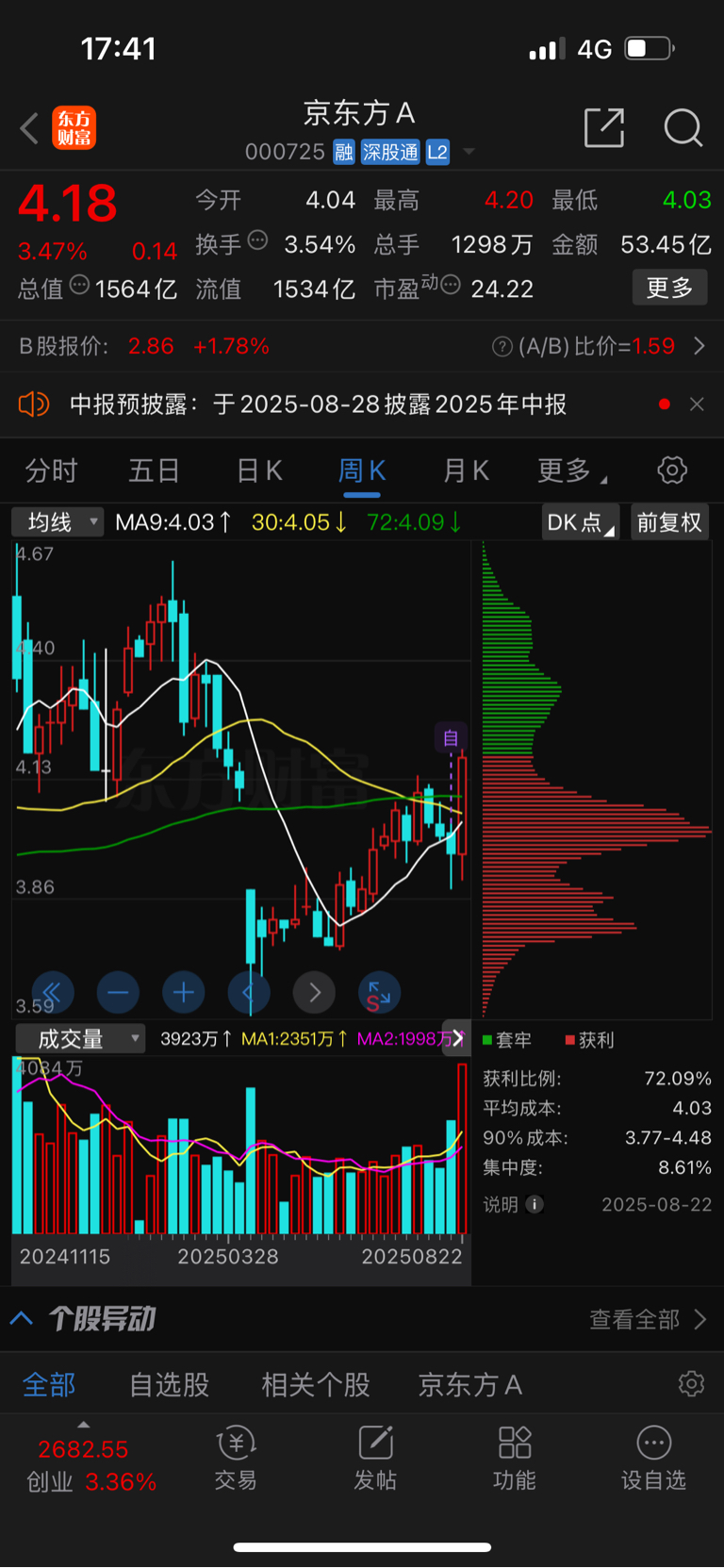Tap the 自 marker on chart
This screenshot has width=724, height=1568.
tap(451, 737)
